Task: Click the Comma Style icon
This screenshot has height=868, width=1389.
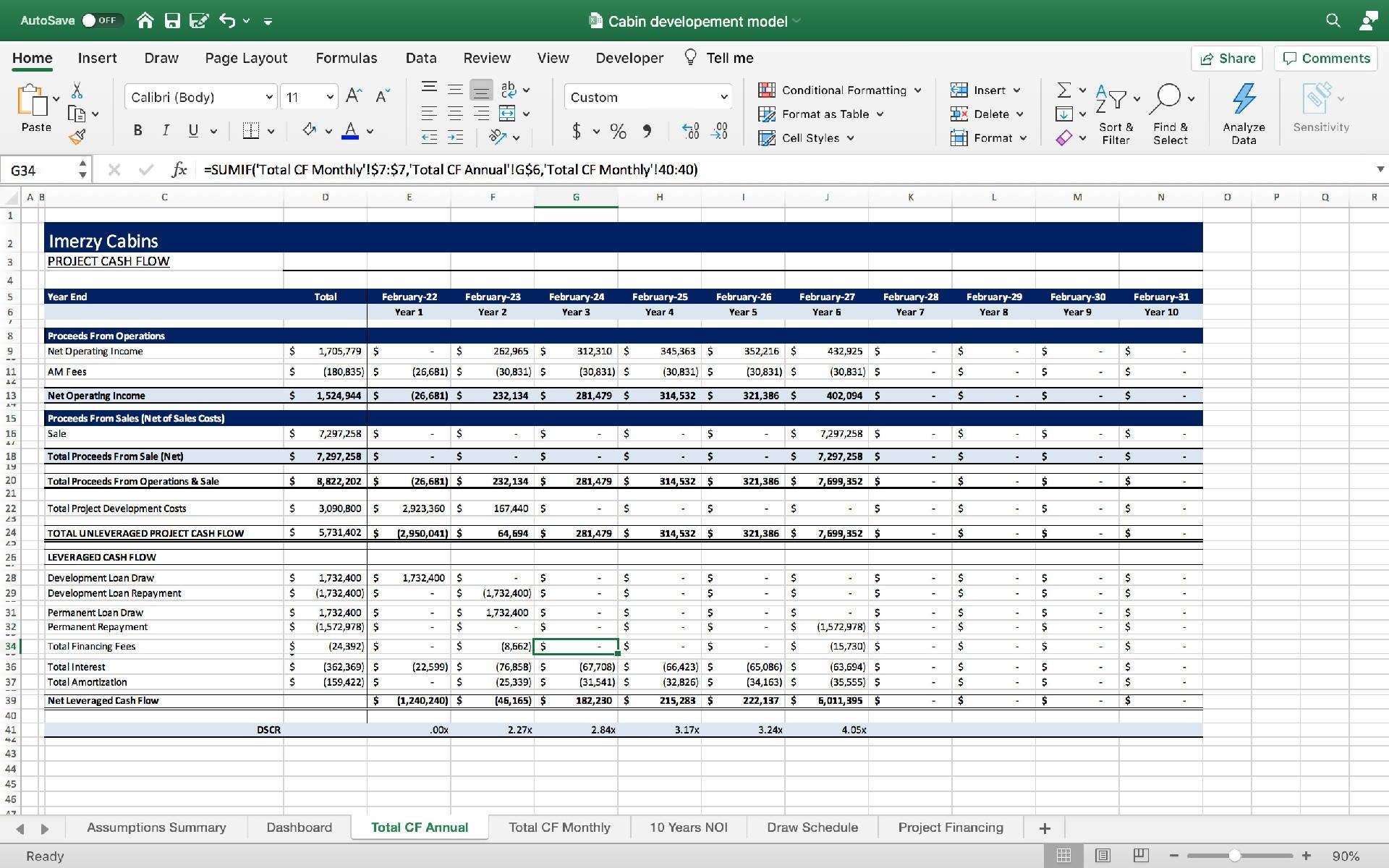Action: tap(647, 131)
